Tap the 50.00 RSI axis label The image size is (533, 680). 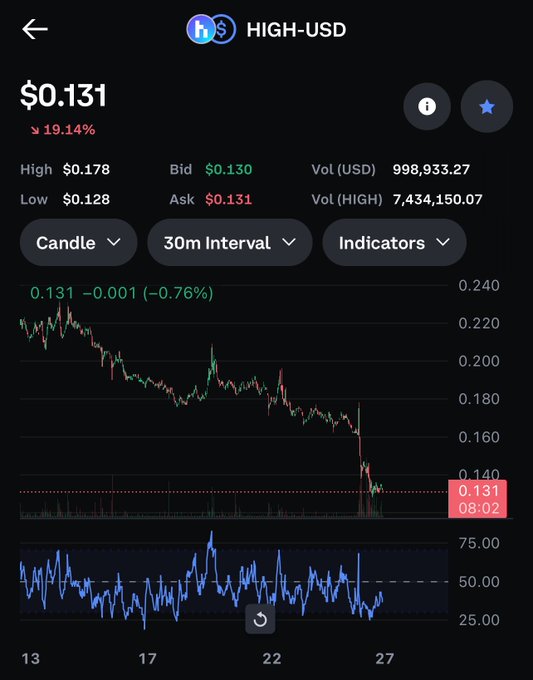[479, 582]
